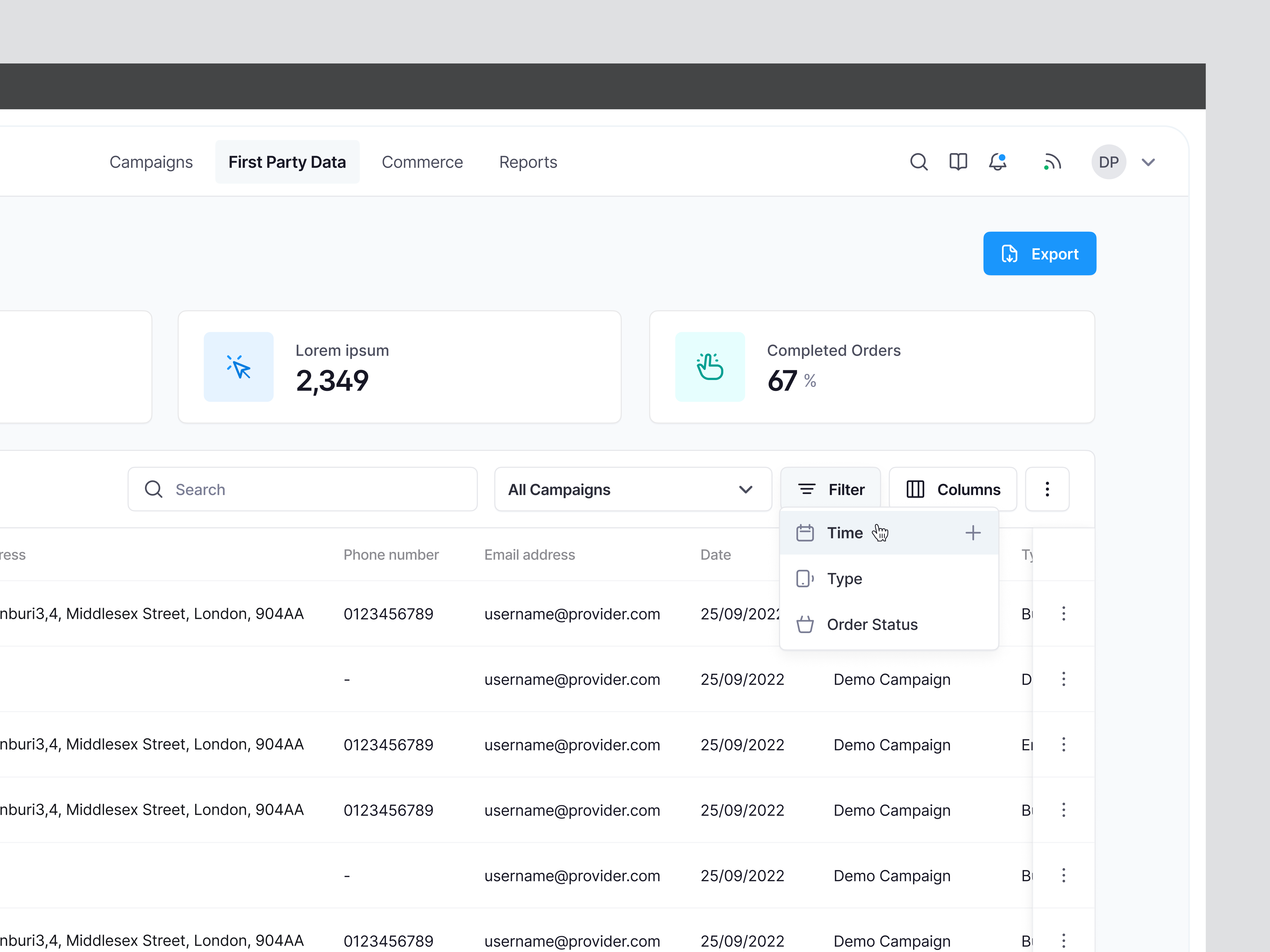
Task: Click the Filter button
Action: click(830, 489)
